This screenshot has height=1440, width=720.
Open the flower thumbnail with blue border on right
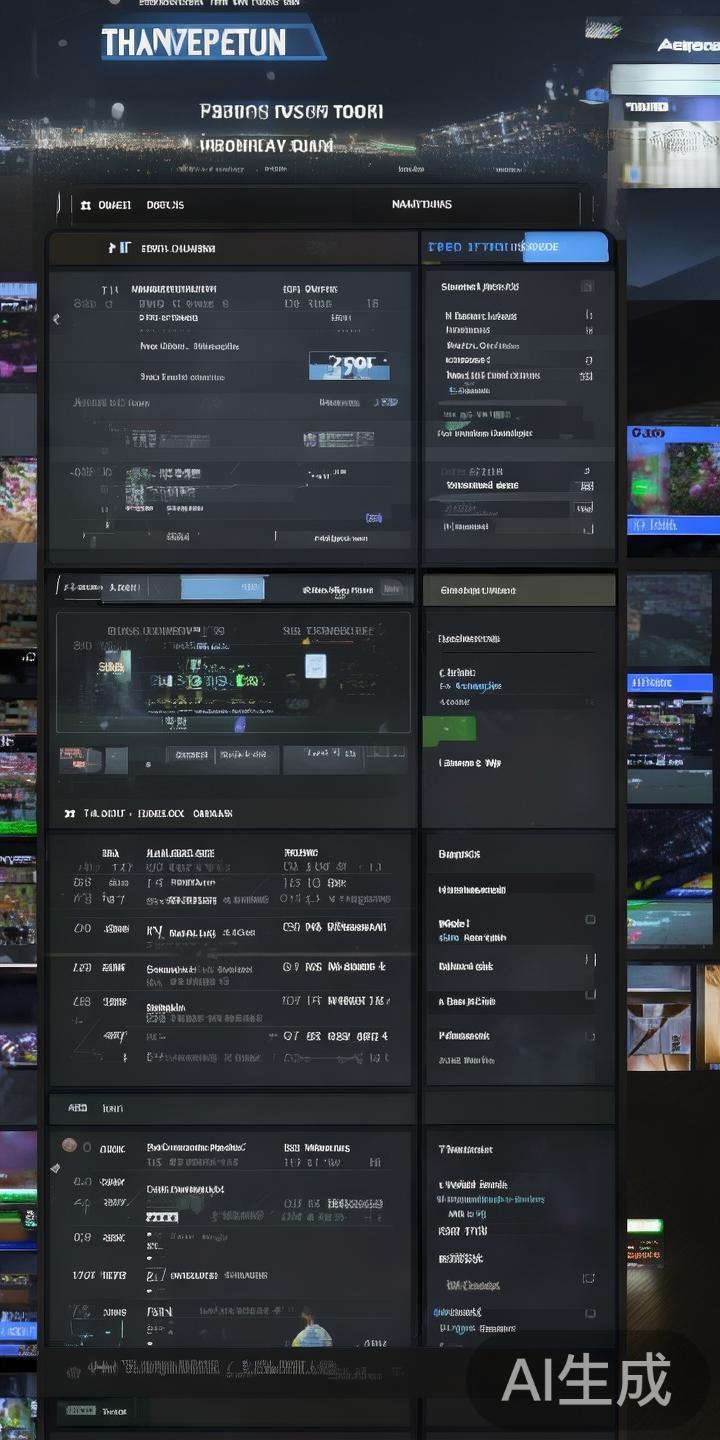point(673,480)
